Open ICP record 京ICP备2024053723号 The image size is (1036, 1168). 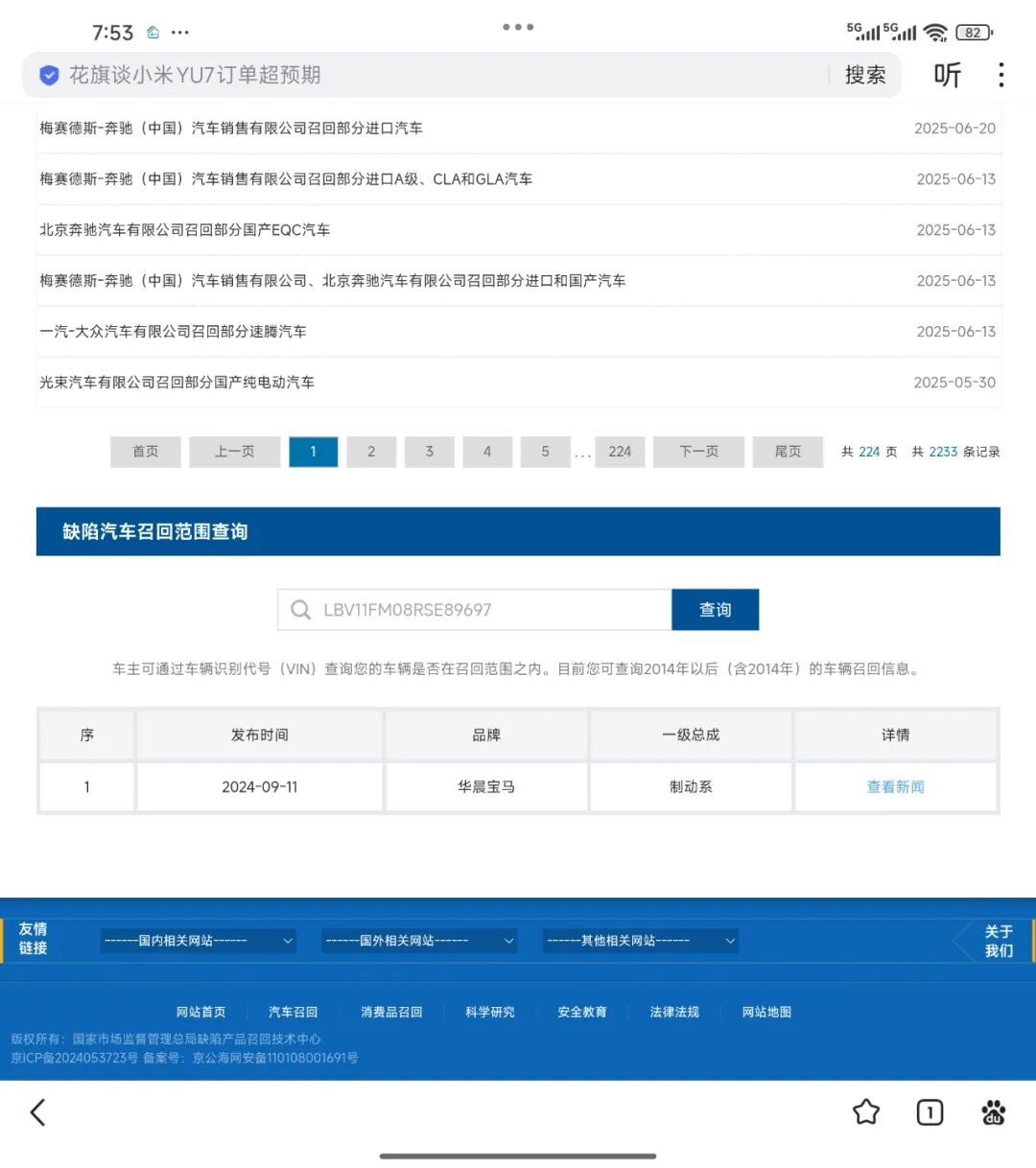[x=75, y=1058]
